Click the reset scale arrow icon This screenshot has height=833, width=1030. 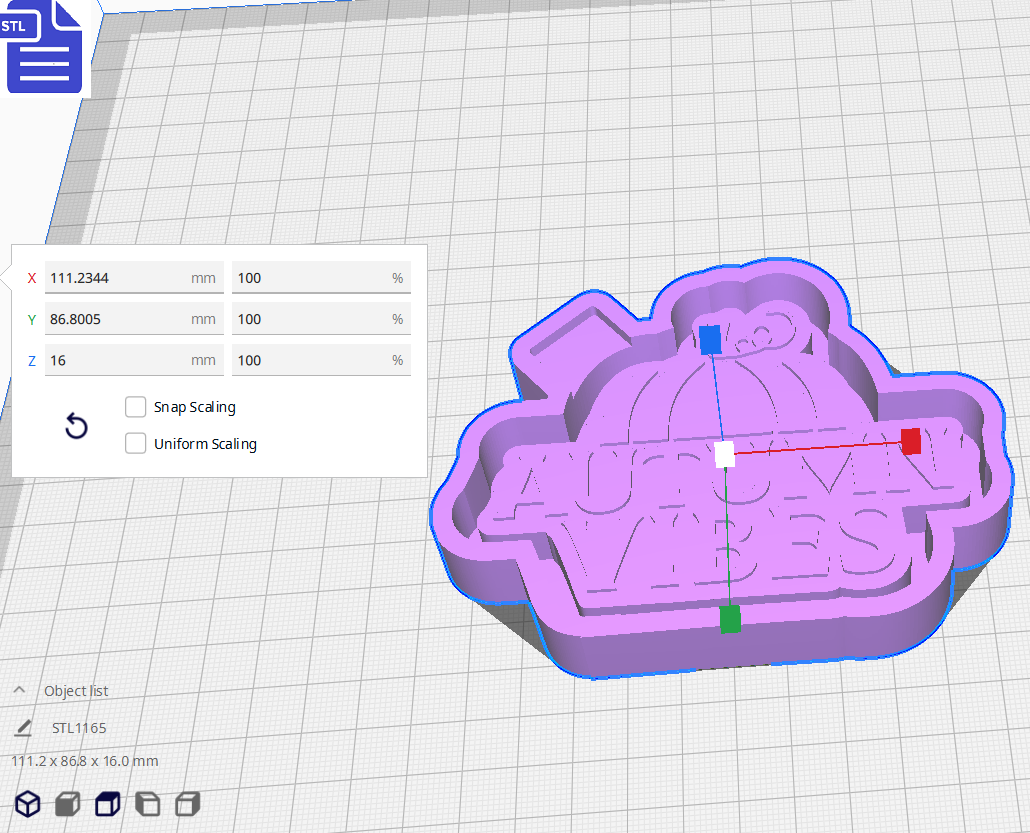coord(76,426)
